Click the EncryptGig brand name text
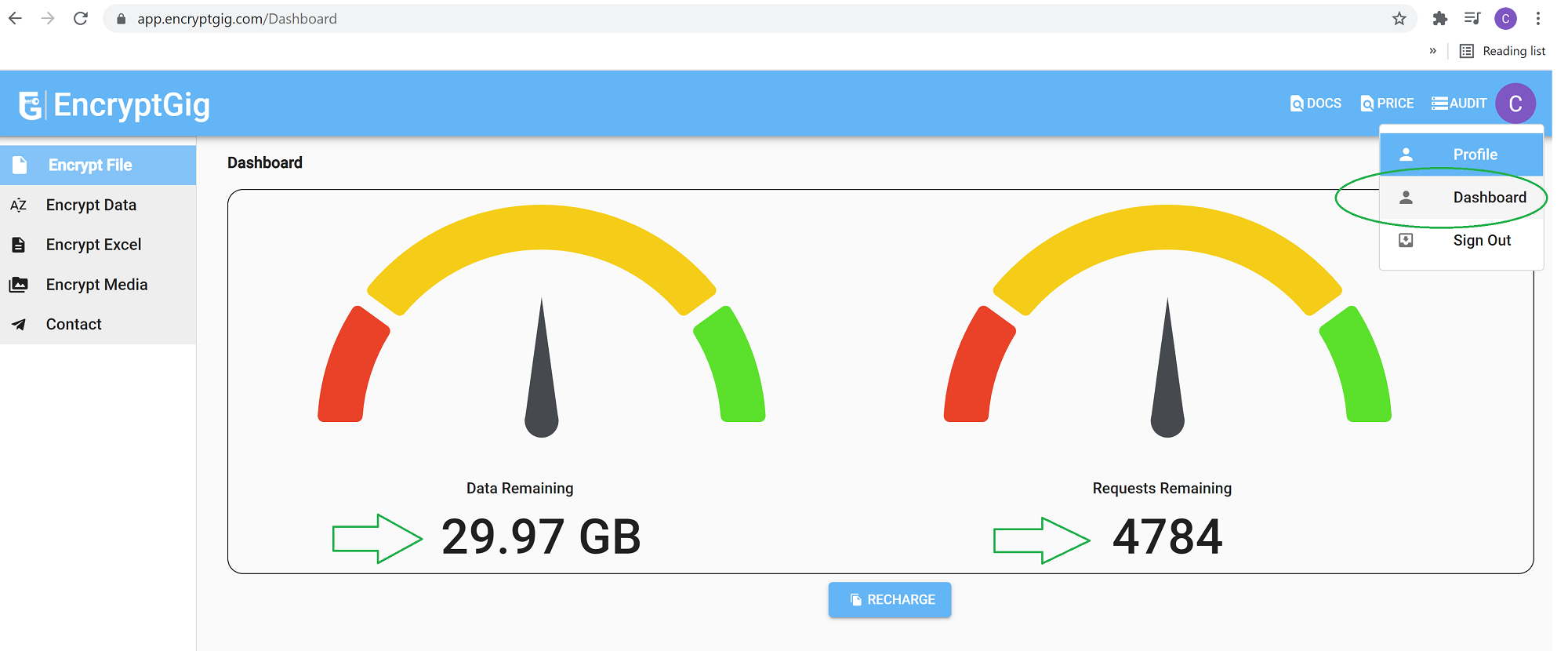This screenshot has height=651, width=1568. pos(132,105)
